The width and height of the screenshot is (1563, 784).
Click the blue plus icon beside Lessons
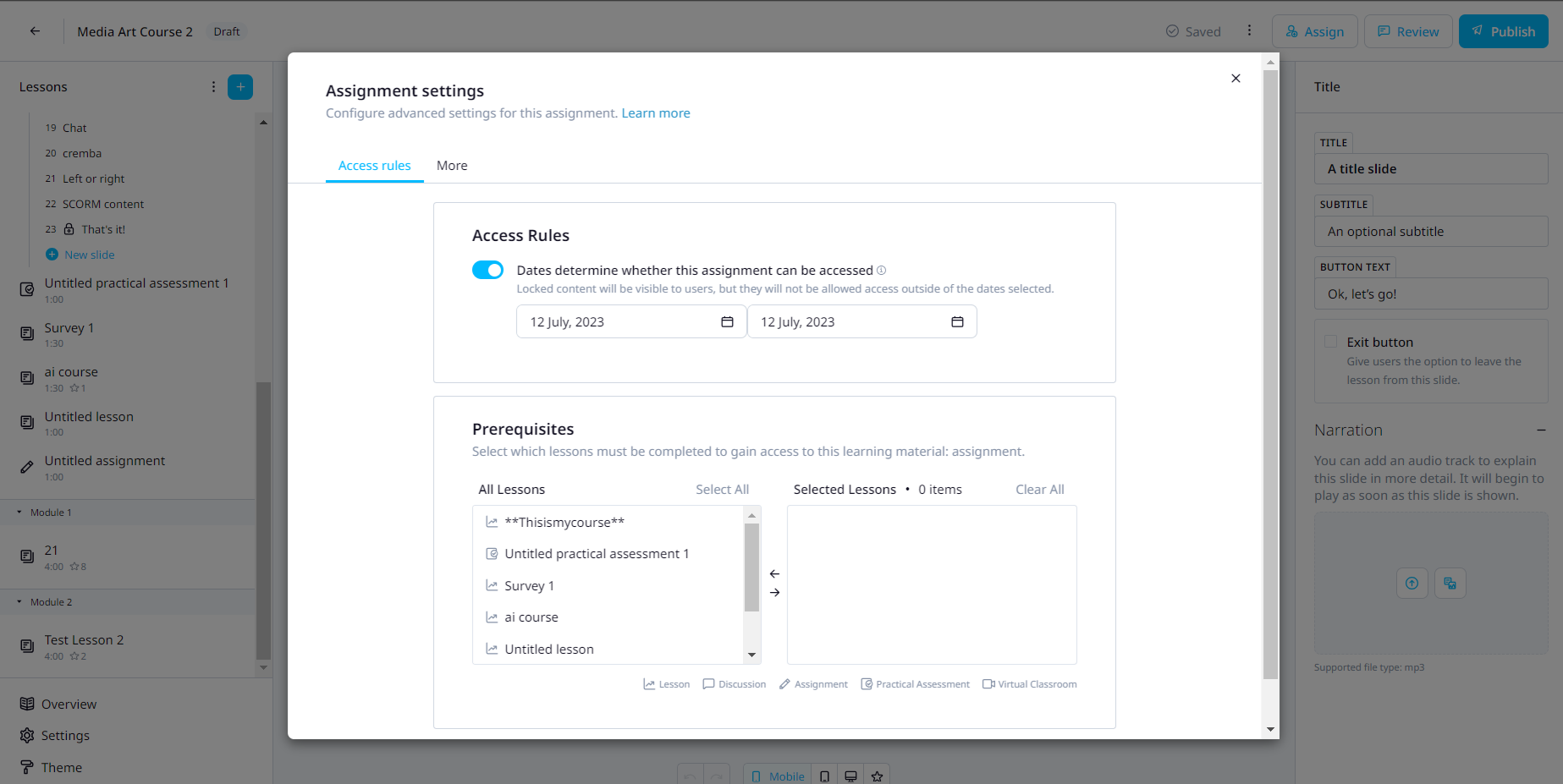pyautogui.click(x=239, y=86)
